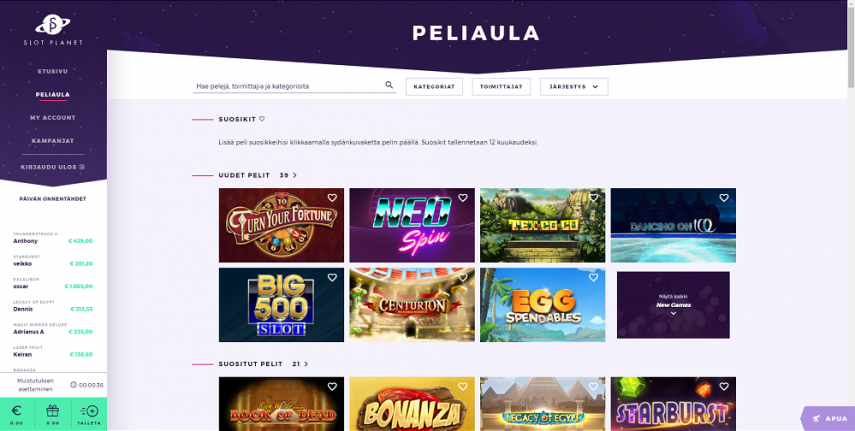The width and height of the screenshot is (855, 431).
Task: Expand Uudet pelit list with chevron
Action: pos(295,175)
